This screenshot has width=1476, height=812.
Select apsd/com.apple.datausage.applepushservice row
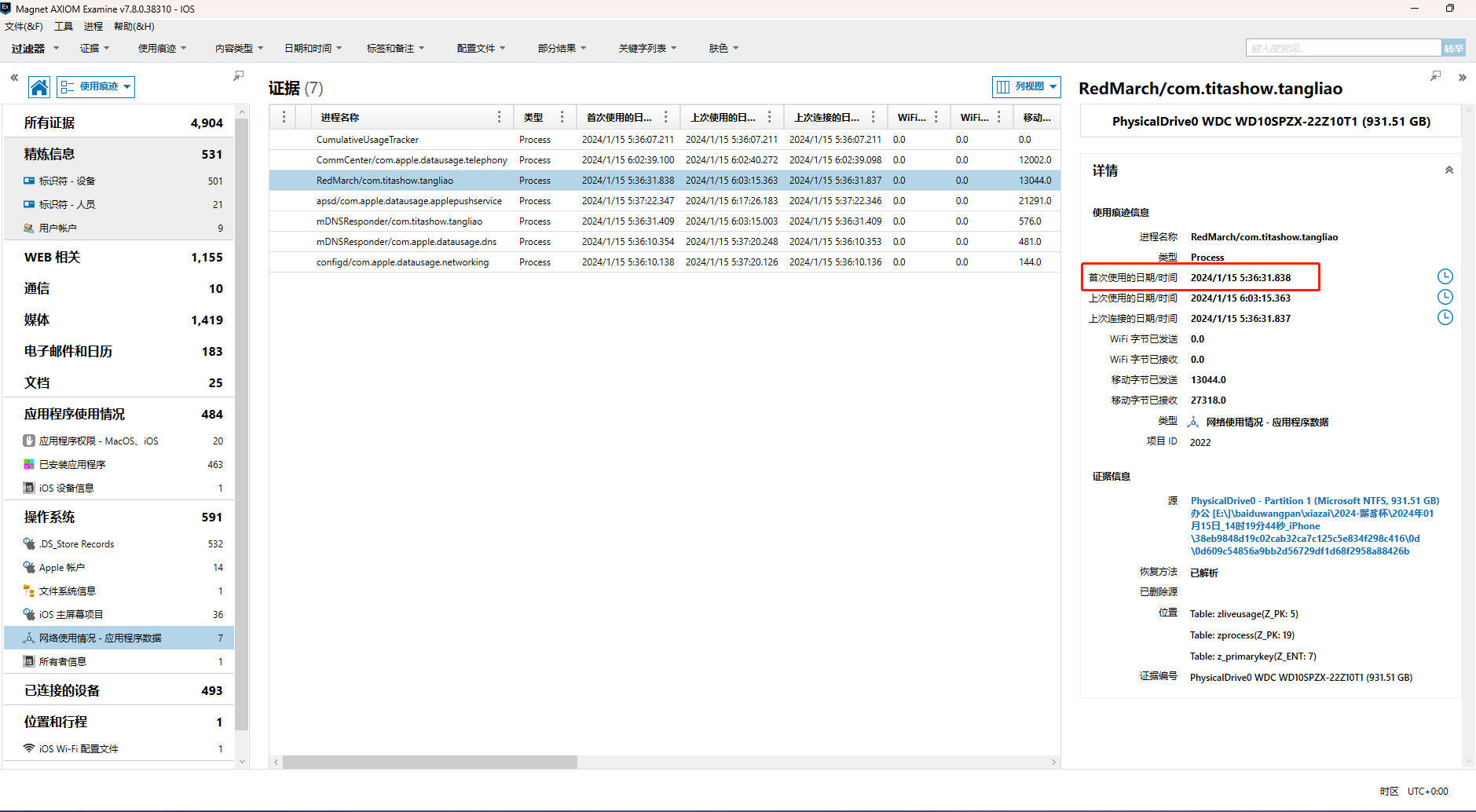(x=665, y=200)
